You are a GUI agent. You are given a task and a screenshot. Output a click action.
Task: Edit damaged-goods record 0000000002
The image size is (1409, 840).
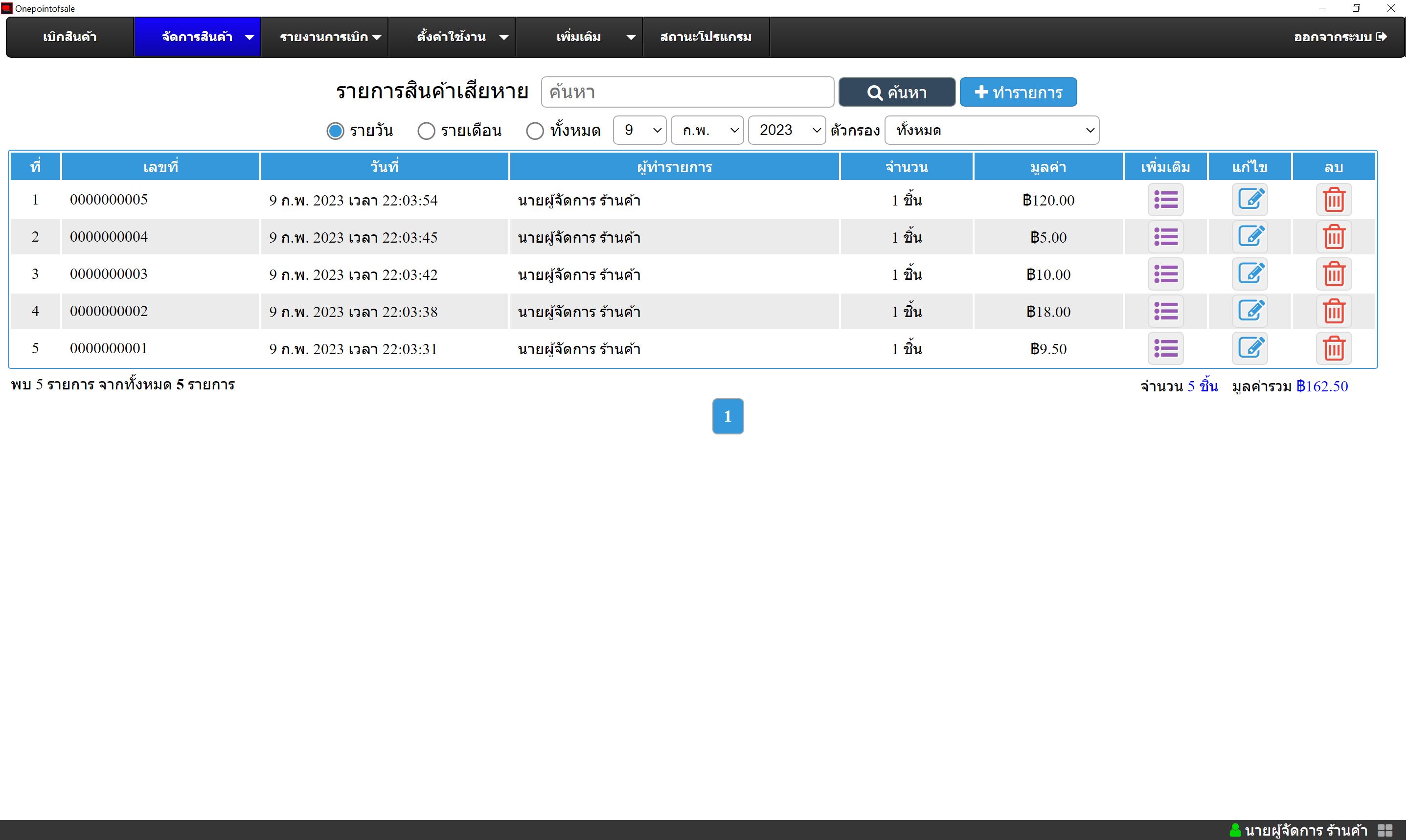pos(1250,311)
